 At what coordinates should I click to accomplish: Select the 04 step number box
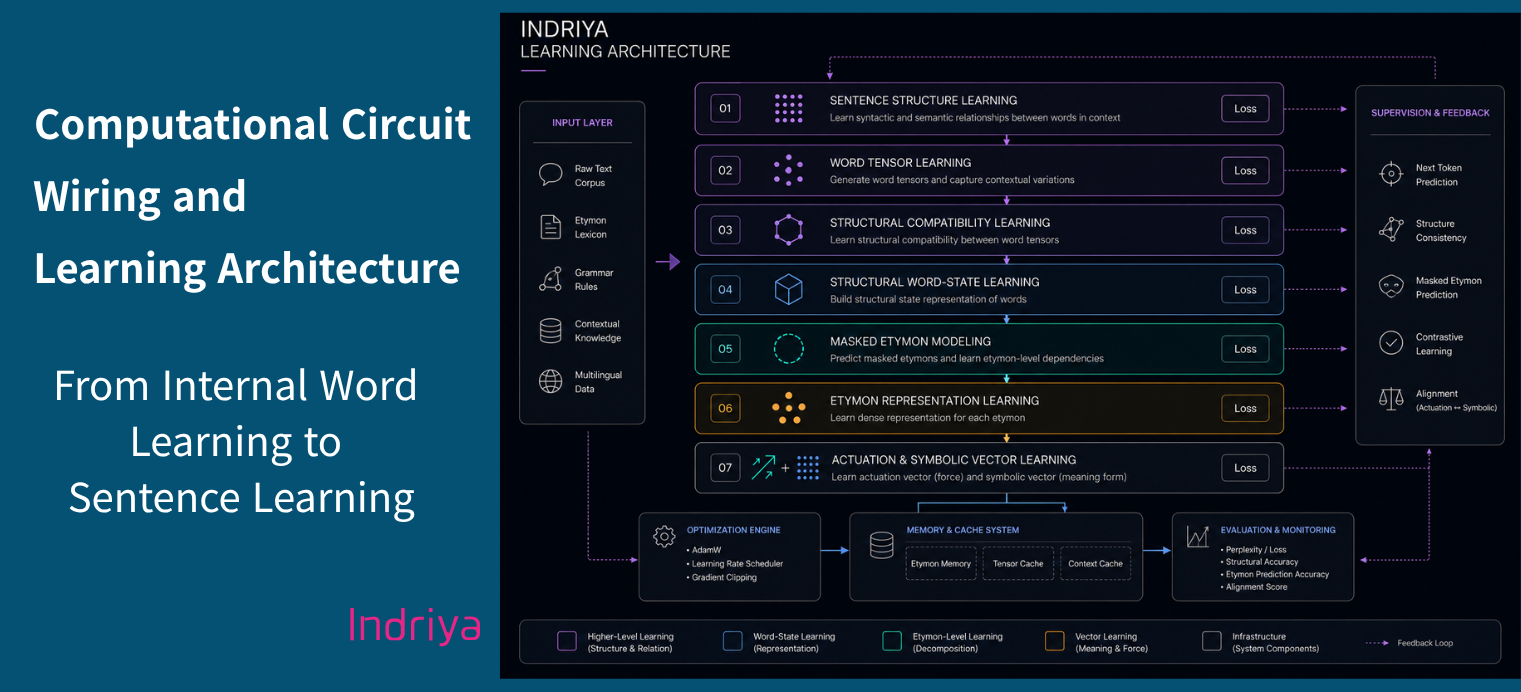[x=725, y=289]
